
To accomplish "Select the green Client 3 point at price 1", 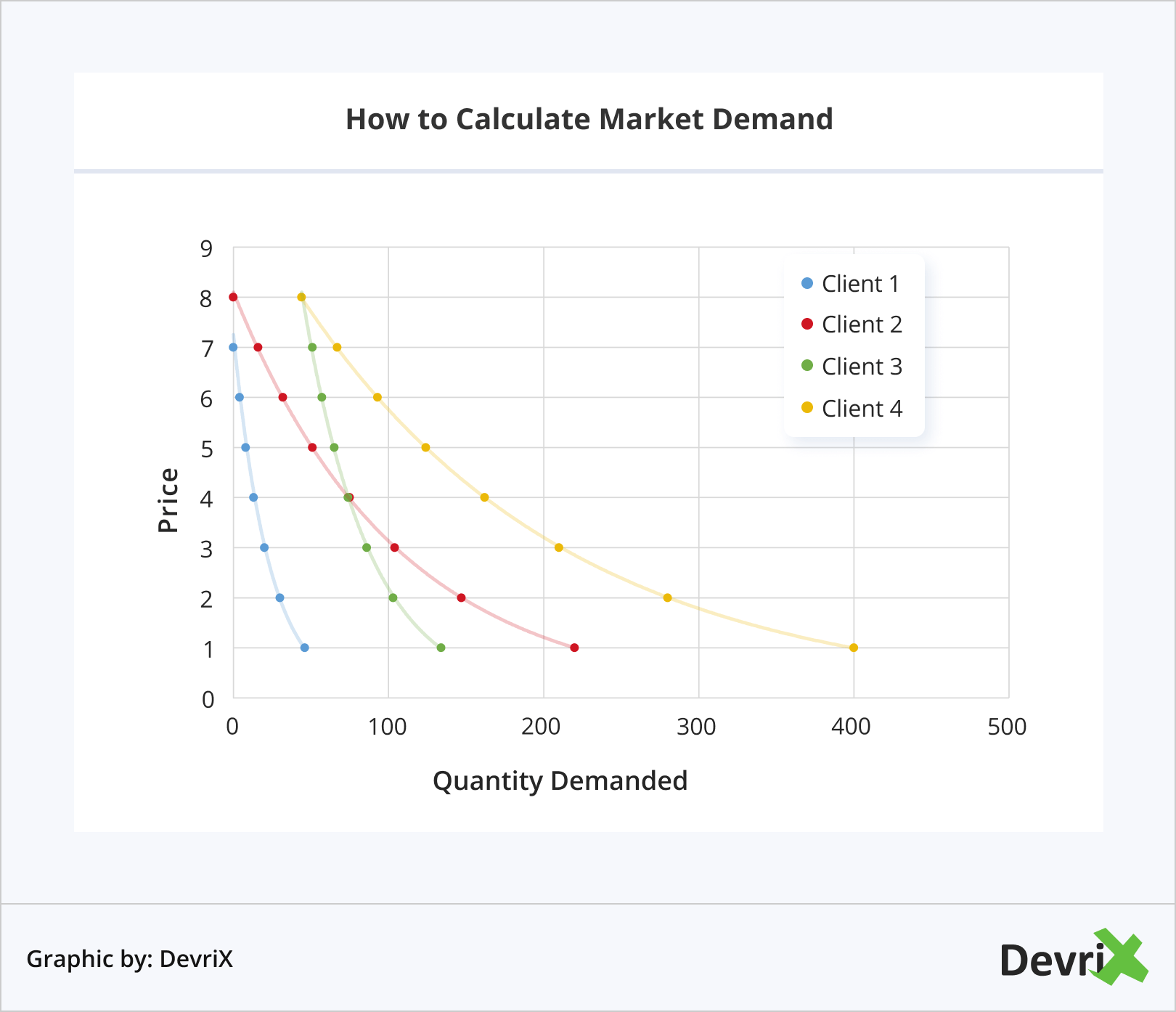I will coord(441,648).
